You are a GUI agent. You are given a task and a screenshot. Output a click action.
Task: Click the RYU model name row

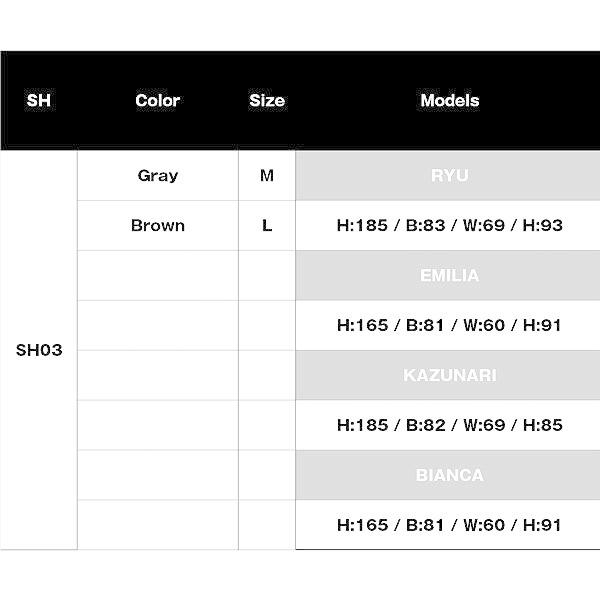click(449, 176)
